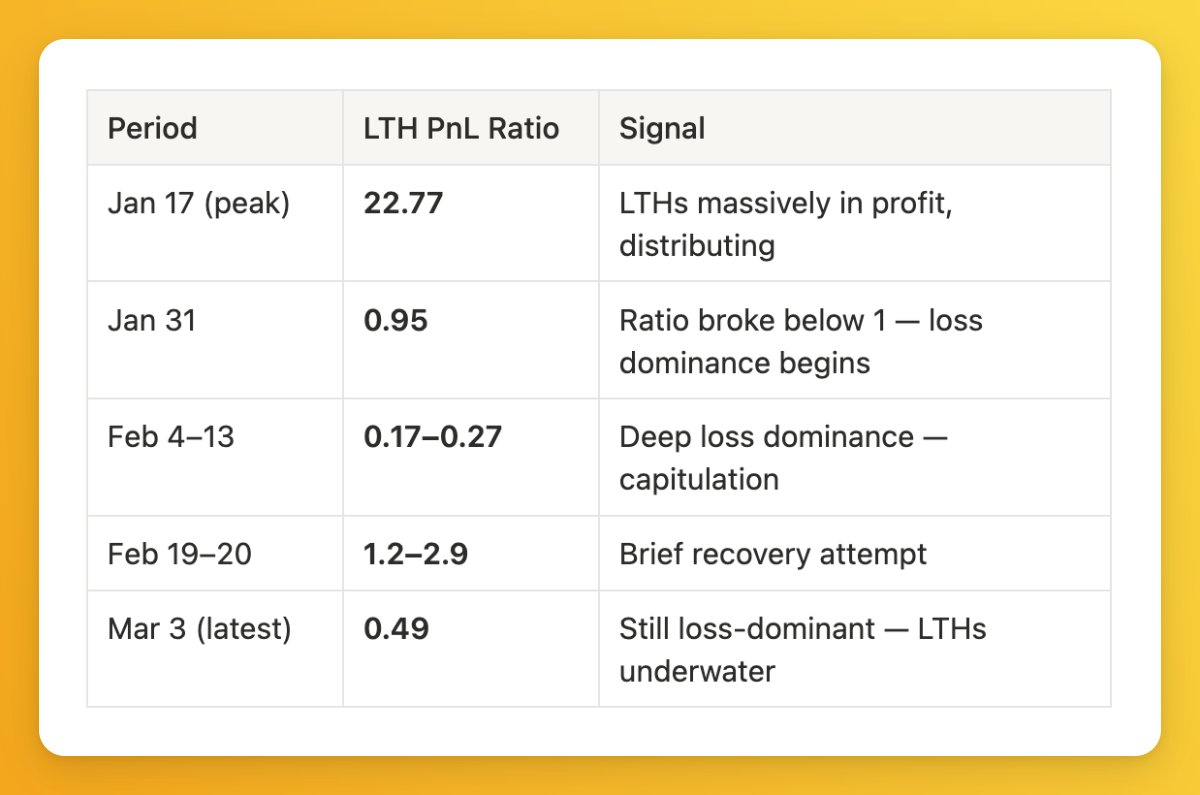Image resolution: width=1200 pixels, height=795 pixels.
Task: Click the white card margin below the table
Action: click(x=600, y=731)
